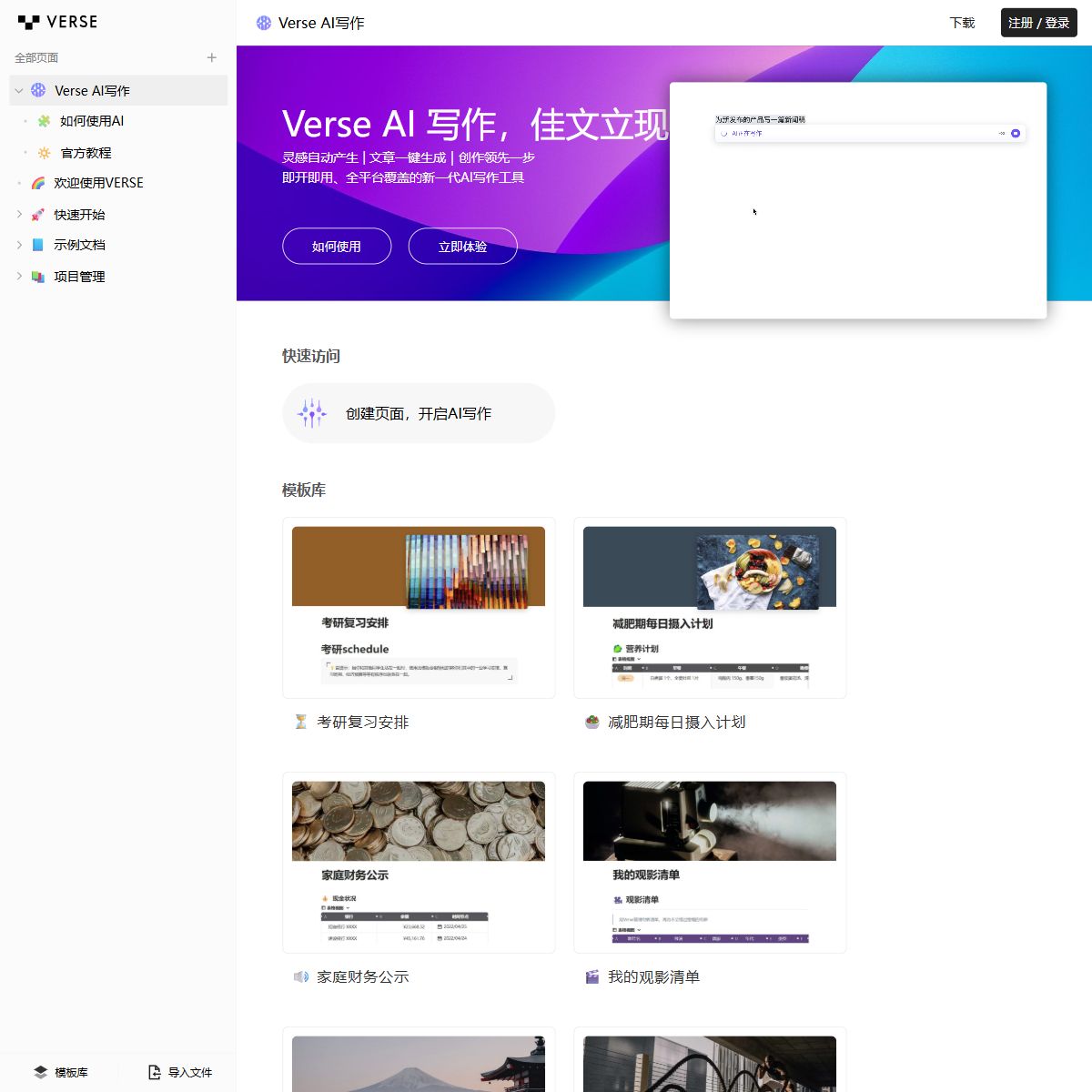Click the hourglass icon beside 考研复习安排
This screenshot has height=1092, width=1092.
[300, 722]
